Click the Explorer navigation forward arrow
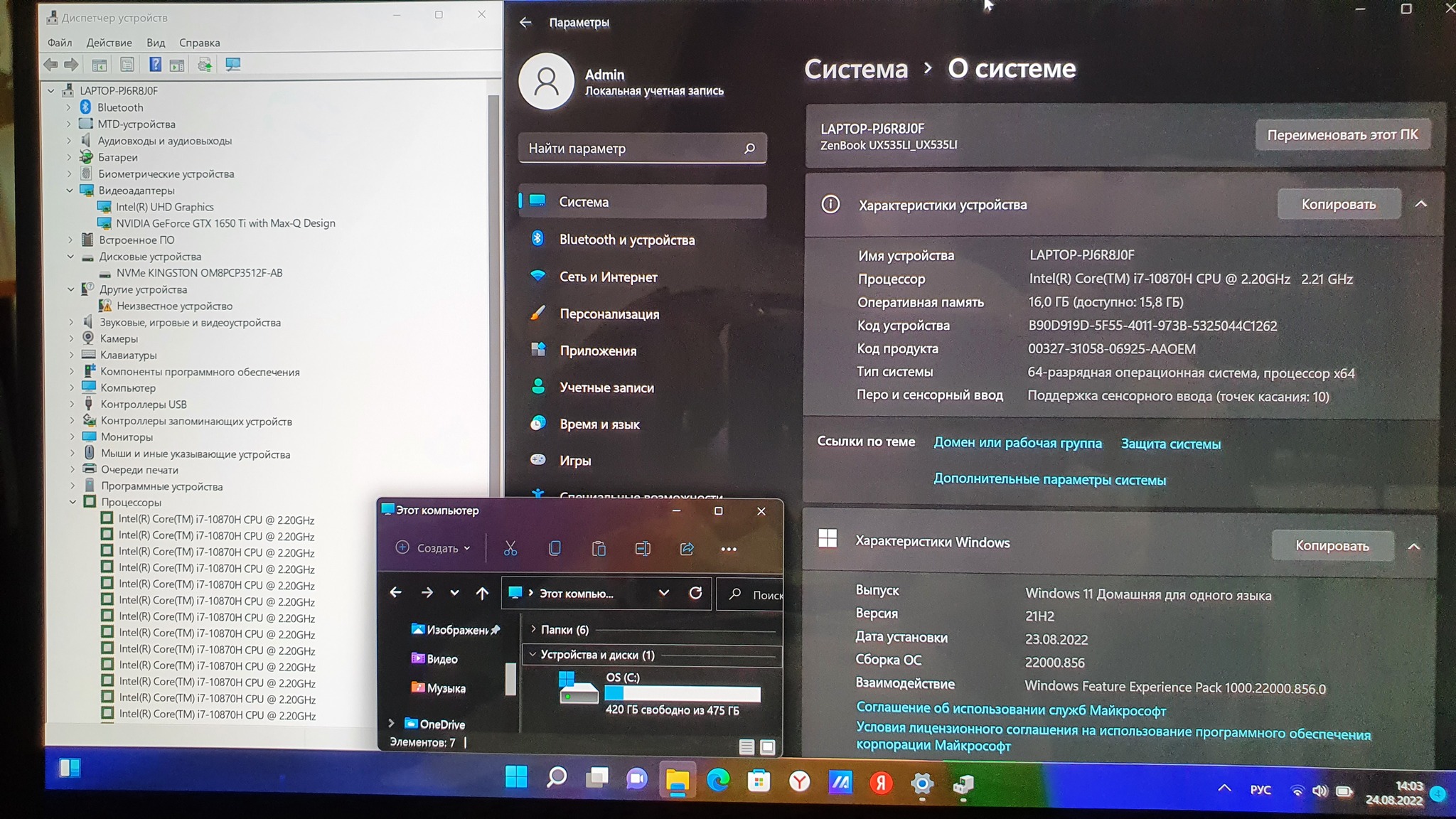The height and width of the screenshot is (819, 1456). tap(427, 592)
